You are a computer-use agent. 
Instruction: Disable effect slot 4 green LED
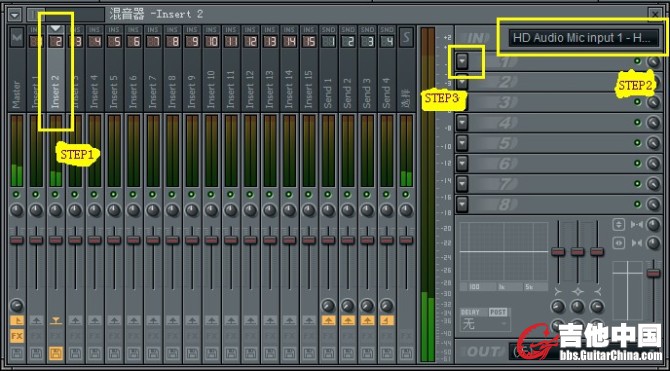pyautogui.click(x=638, y=123)
